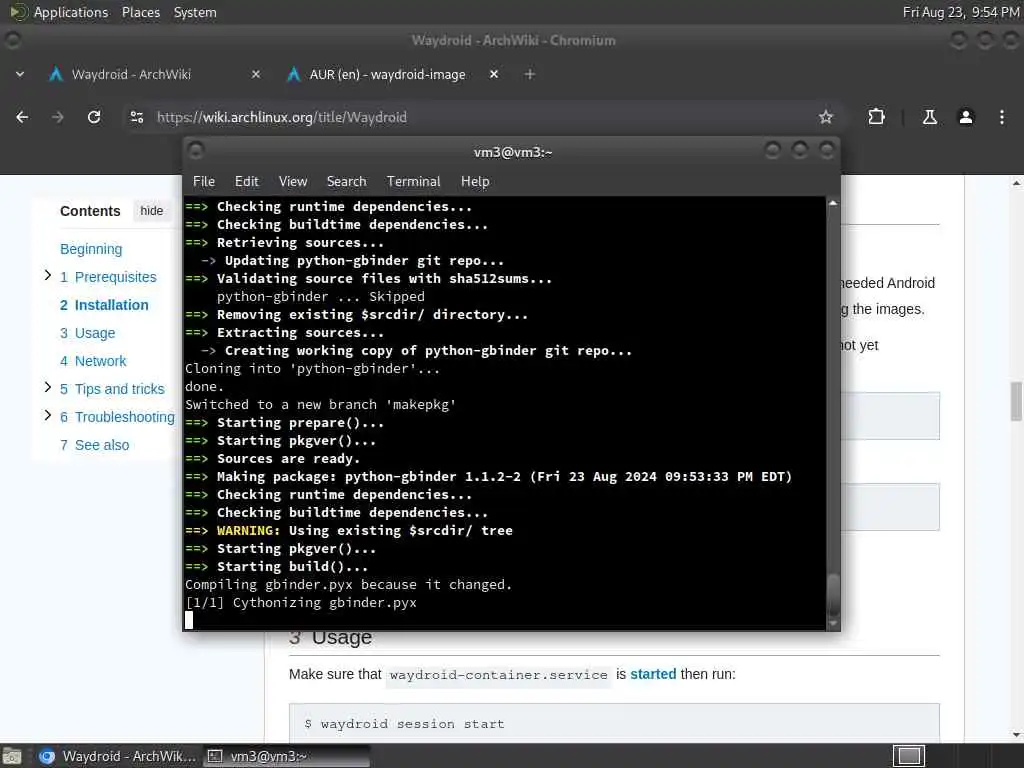
Task: Expand the Prerequisites subsection chevron
Action: pyautogui.click(x=47, y=275)
